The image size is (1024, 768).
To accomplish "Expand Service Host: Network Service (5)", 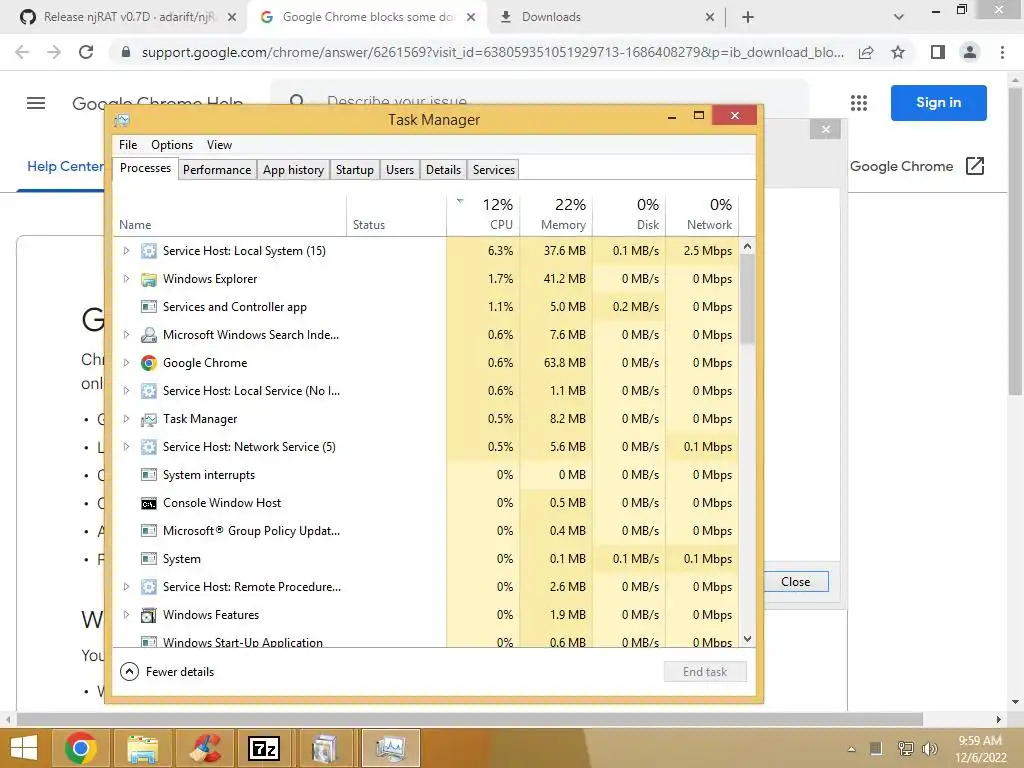I will (x=126, y=447).
